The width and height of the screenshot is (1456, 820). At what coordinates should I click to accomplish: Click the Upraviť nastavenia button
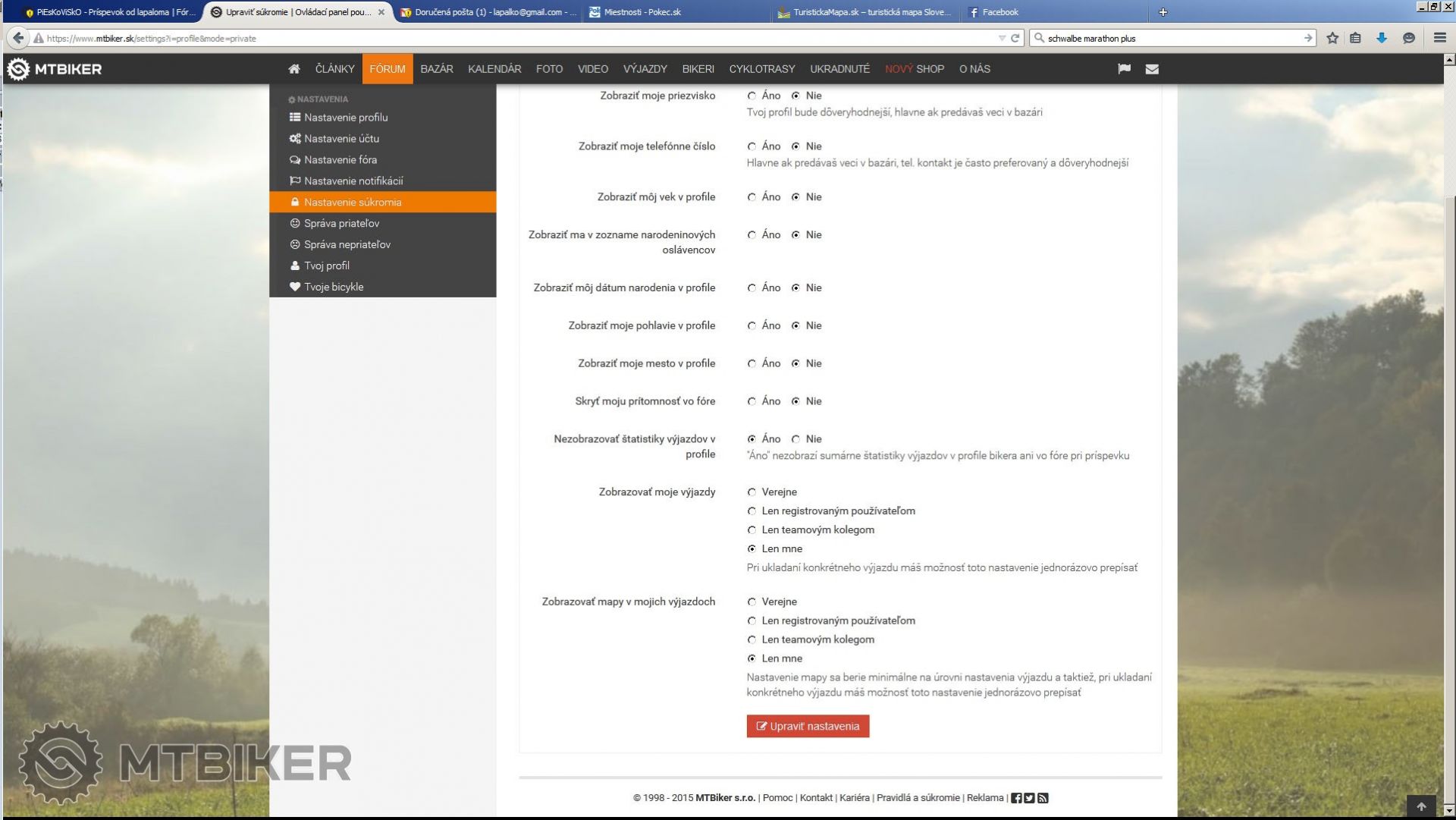808,726
